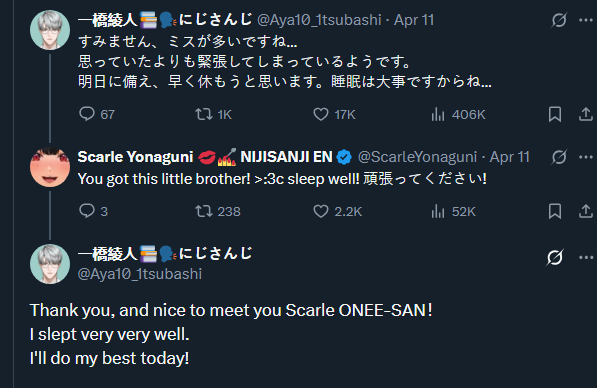The width and height of the screenshot is (597, 388).
Task: Open the Apr 11 timestamp on Scarle's tweet
Action: coord(509,157)
